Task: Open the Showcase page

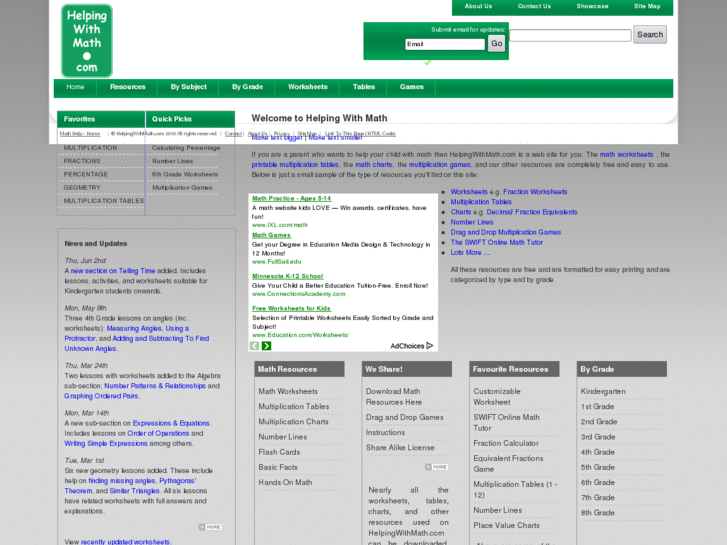Action: coord(592,6)
